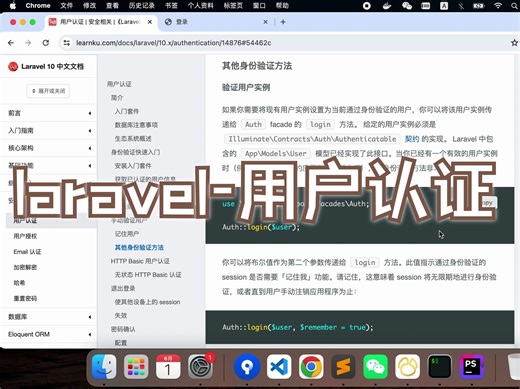Close the 用户认证 browser tab
Viewport: 520px width, 389px height.
tap(150, 22)
